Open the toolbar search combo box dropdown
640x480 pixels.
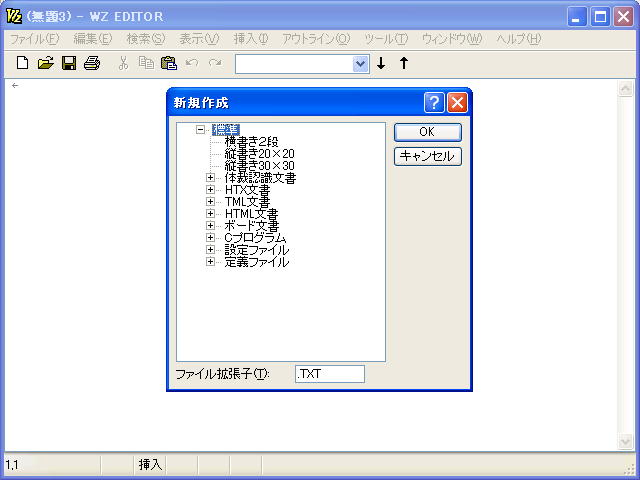[x=360, y=64]
